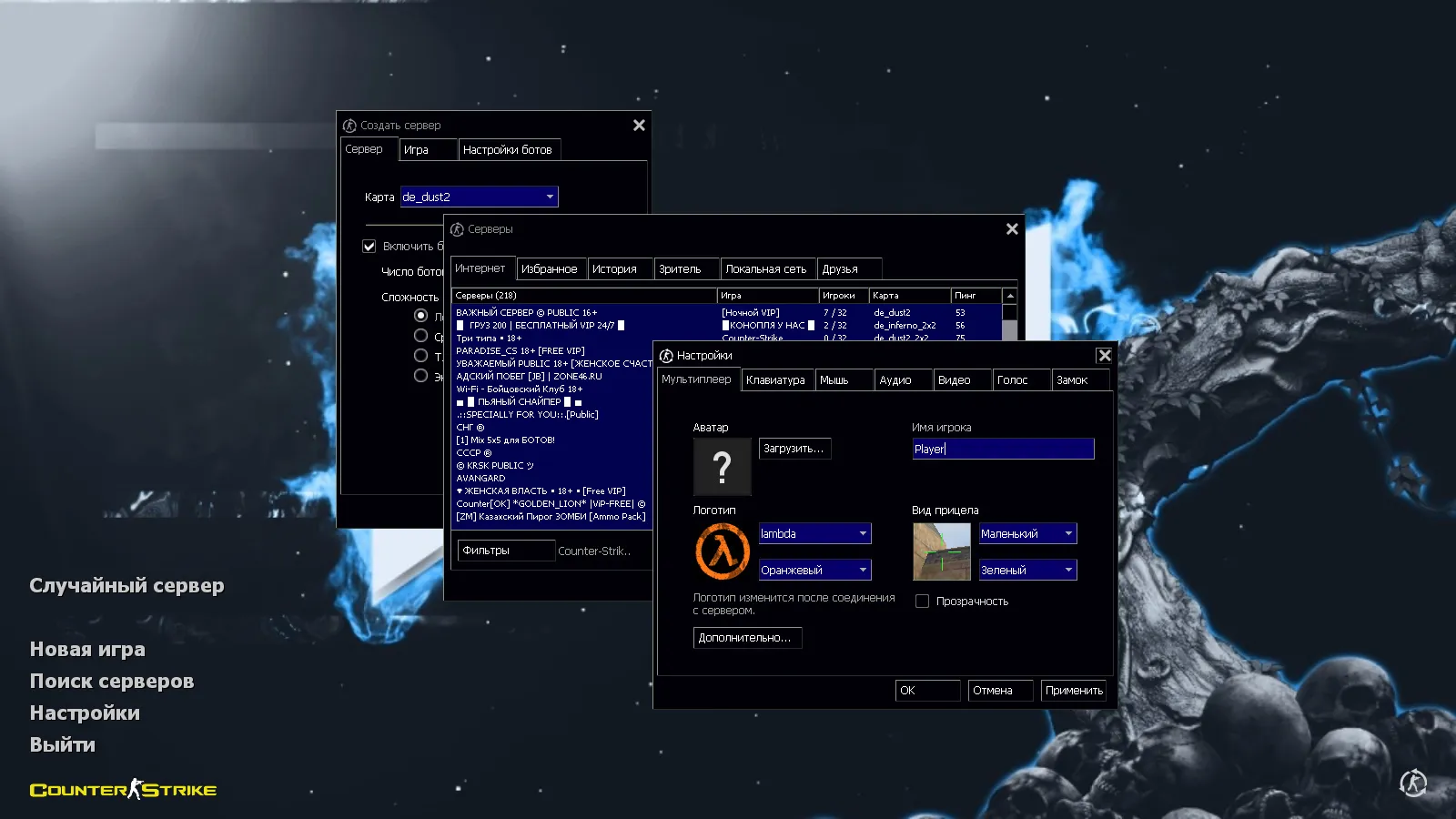Click the Создать сервер window title icon

[x=349, y=126]
